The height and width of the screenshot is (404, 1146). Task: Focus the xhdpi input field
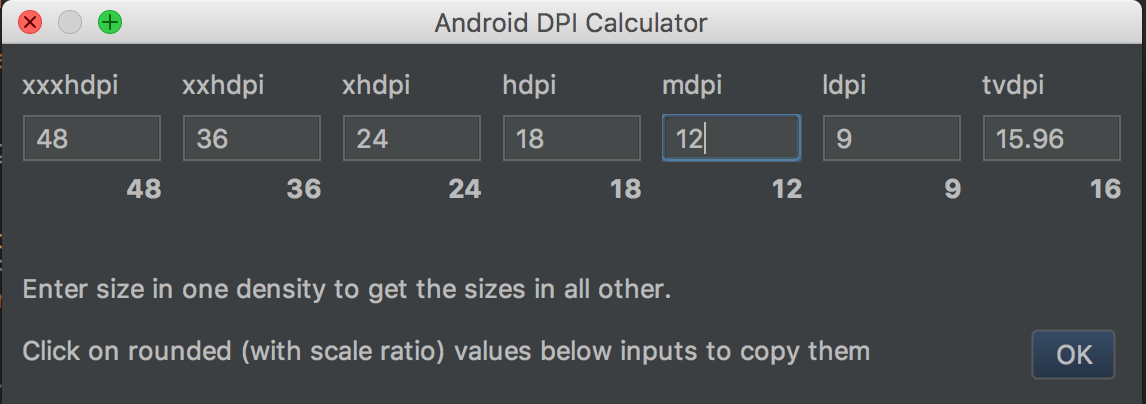click(x=412, y=138)
